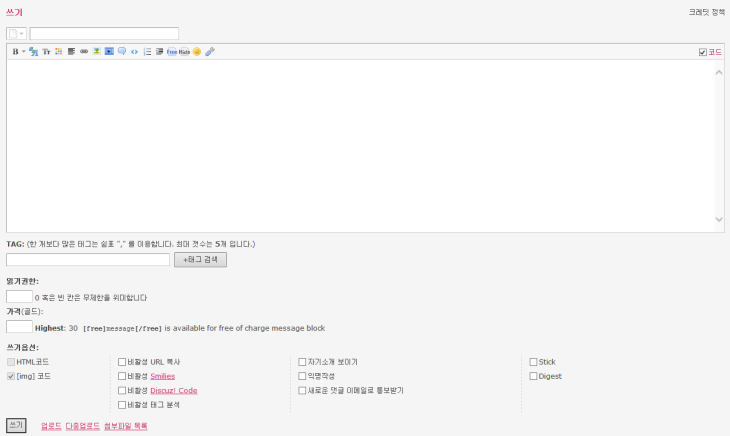Focus the 읽기권한 input box
Image resolution: width=730 pixels, height=436 pixels.
coord(19,297)
